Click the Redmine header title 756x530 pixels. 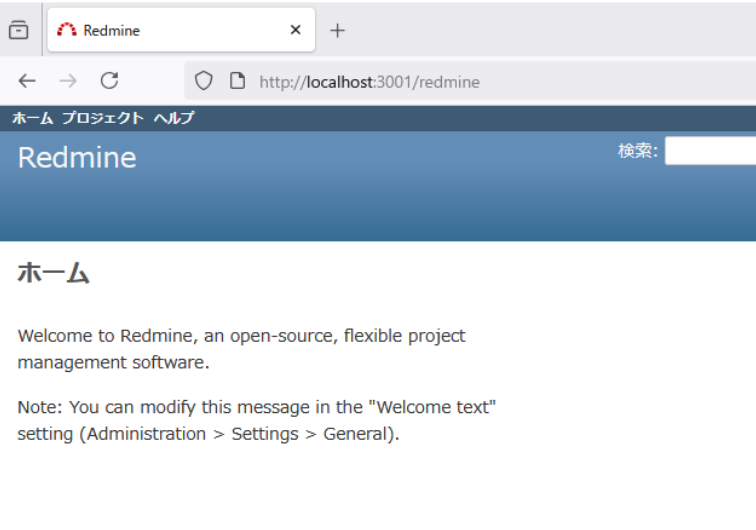coord(77,157)
